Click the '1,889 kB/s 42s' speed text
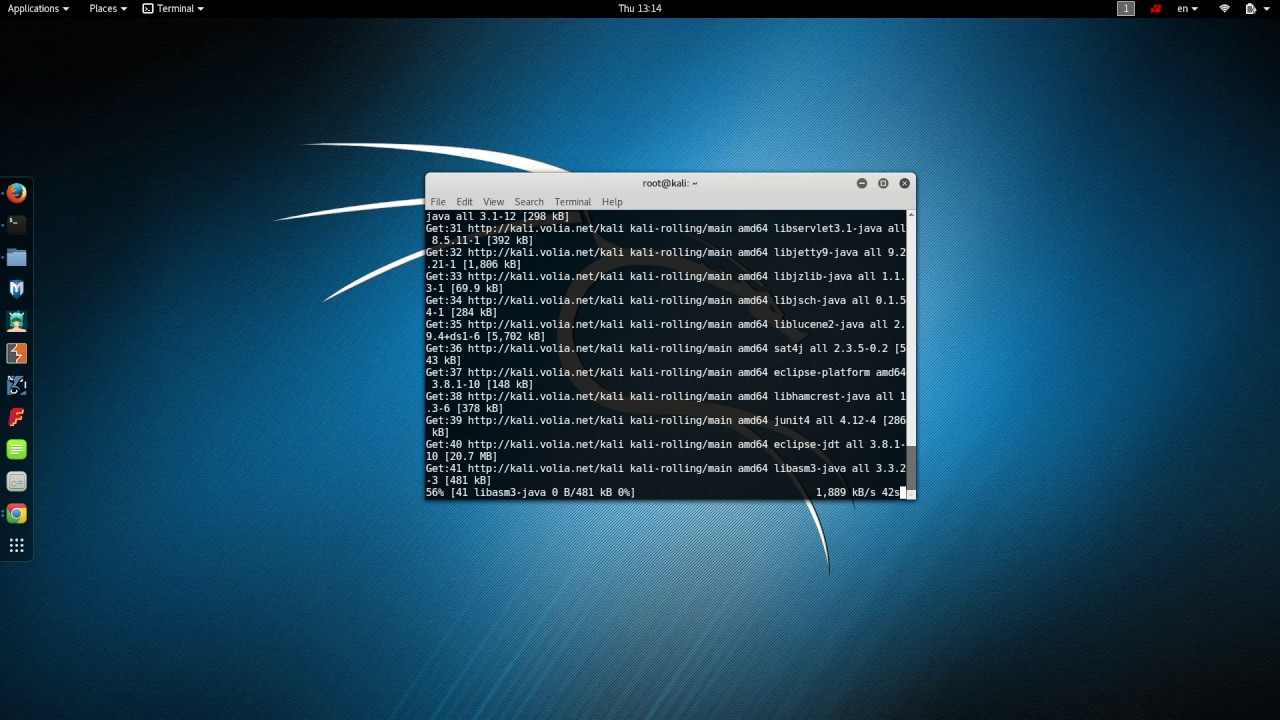This screenshot has height=720, width=1280. pos(857,492)
